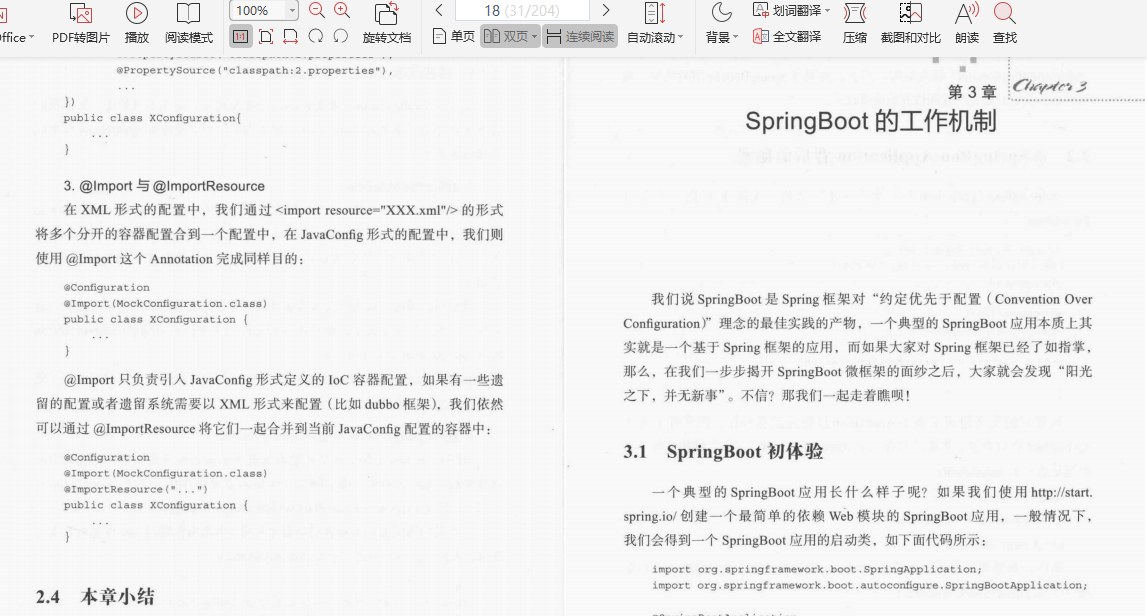The image size is (1147, 616).
Task: Open the zoom percentage dropdown arrow
Action: (x=292, y=10)
